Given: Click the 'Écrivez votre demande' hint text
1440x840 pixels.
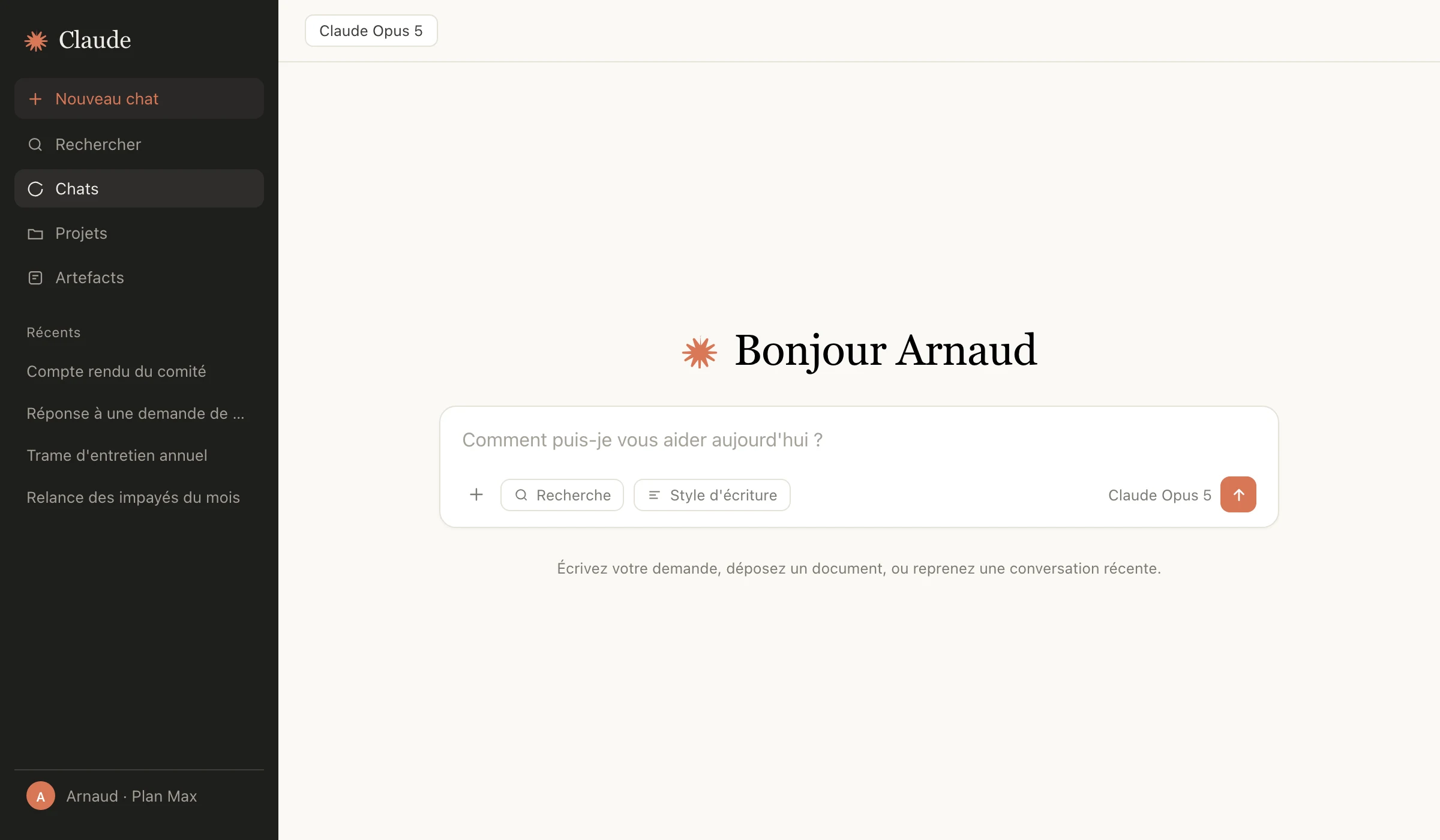Looking at the screenshot, I should pyautogui.click(x=859, y=568).
